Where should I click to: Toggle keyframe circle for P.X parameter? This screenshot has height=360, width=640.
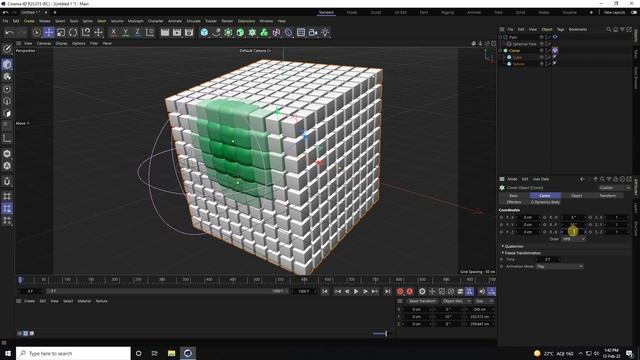click(x=502, y=217)
